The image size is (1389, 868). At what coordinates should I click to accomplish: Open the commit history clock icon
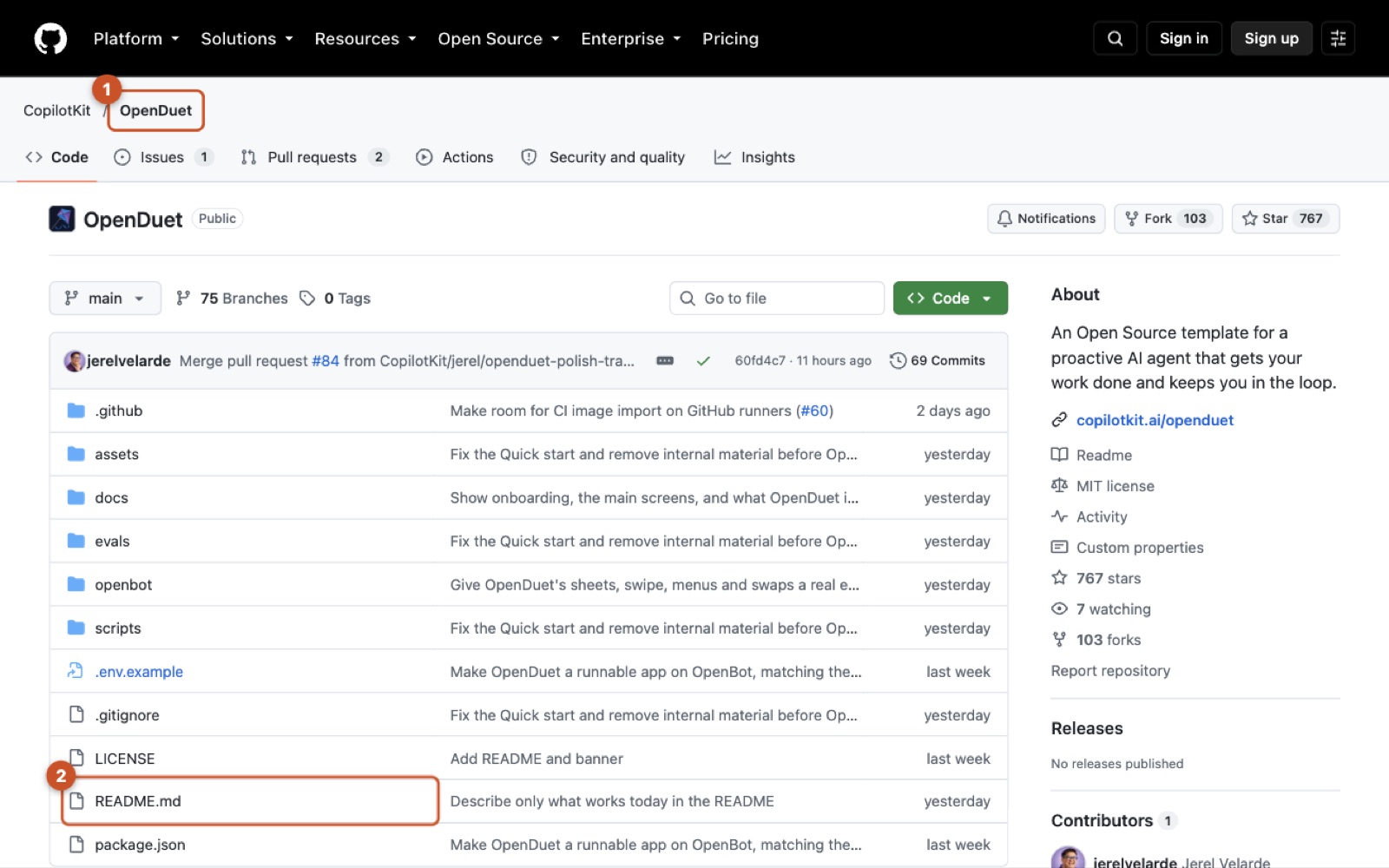coord(898,360)
